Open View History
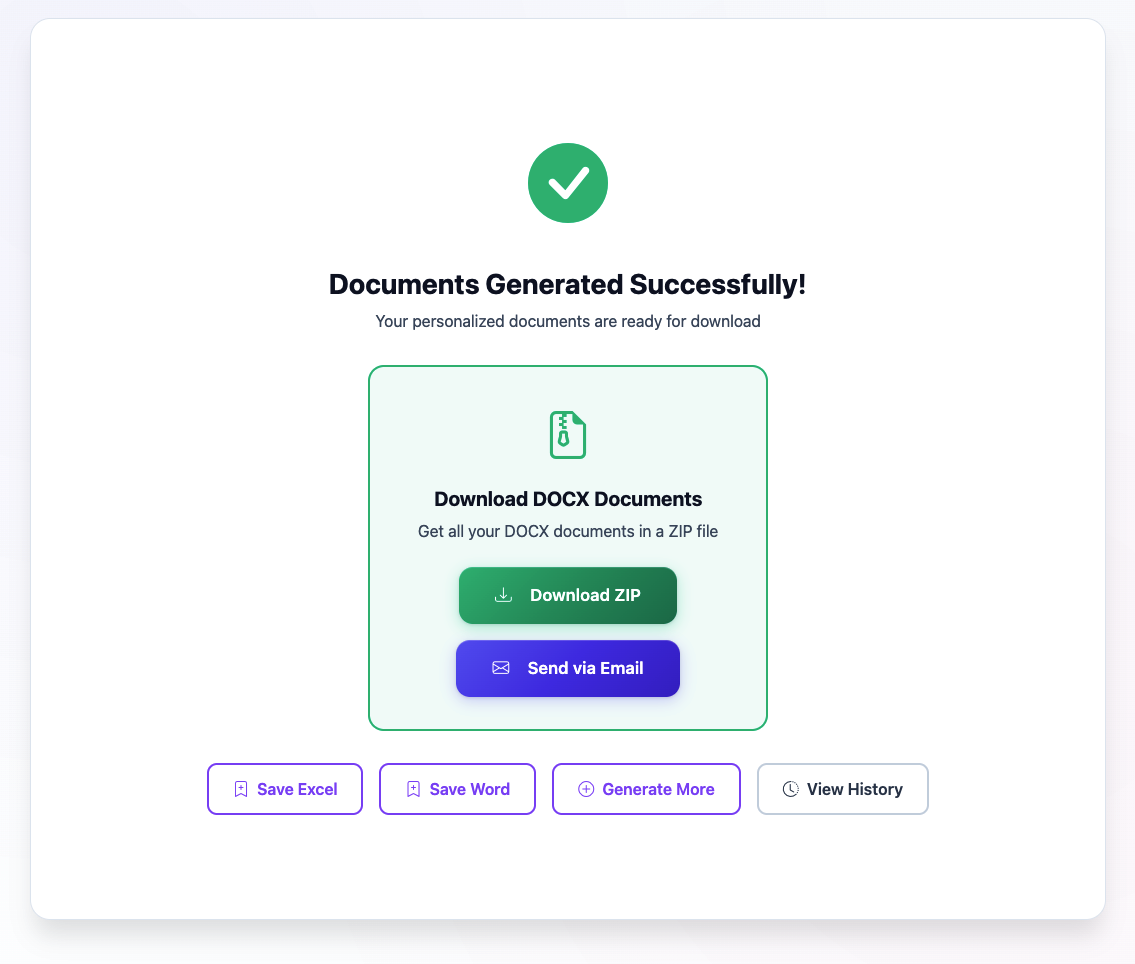Screen dimensions: 1135x964 point(842,789)
